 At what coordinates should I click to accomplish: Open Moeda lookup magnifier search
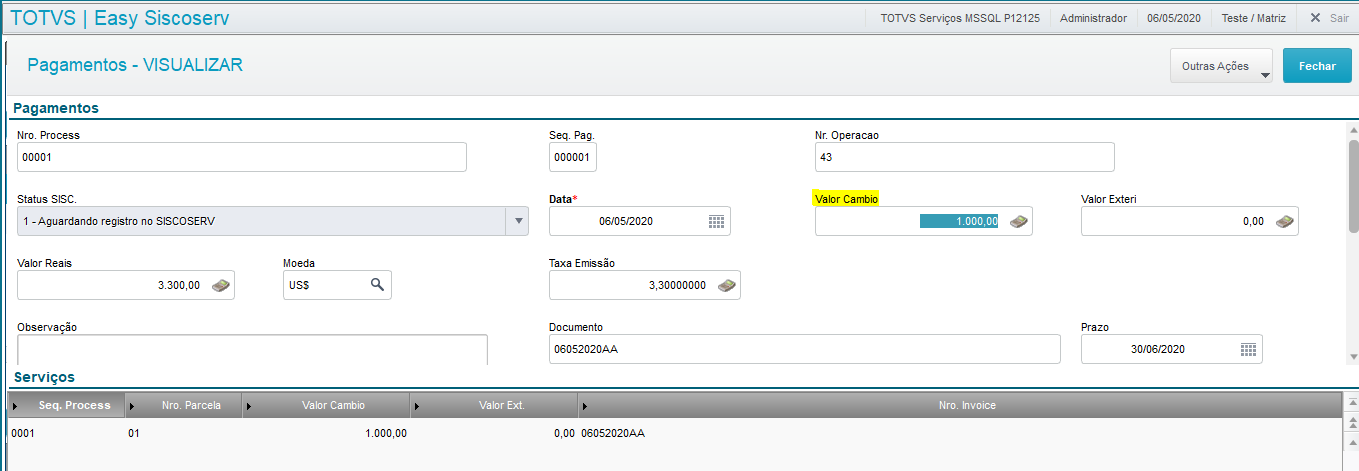[377, 285]
